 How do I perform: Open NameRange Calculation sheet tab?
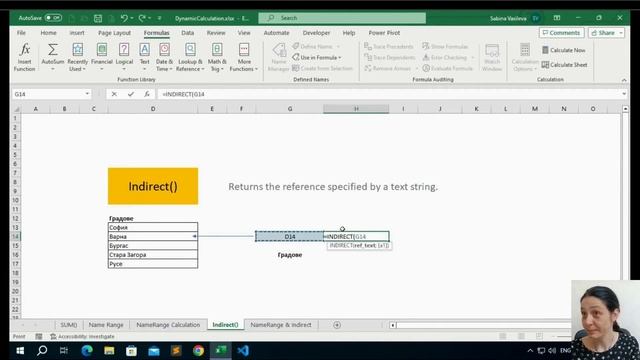[x=168, y=325]
